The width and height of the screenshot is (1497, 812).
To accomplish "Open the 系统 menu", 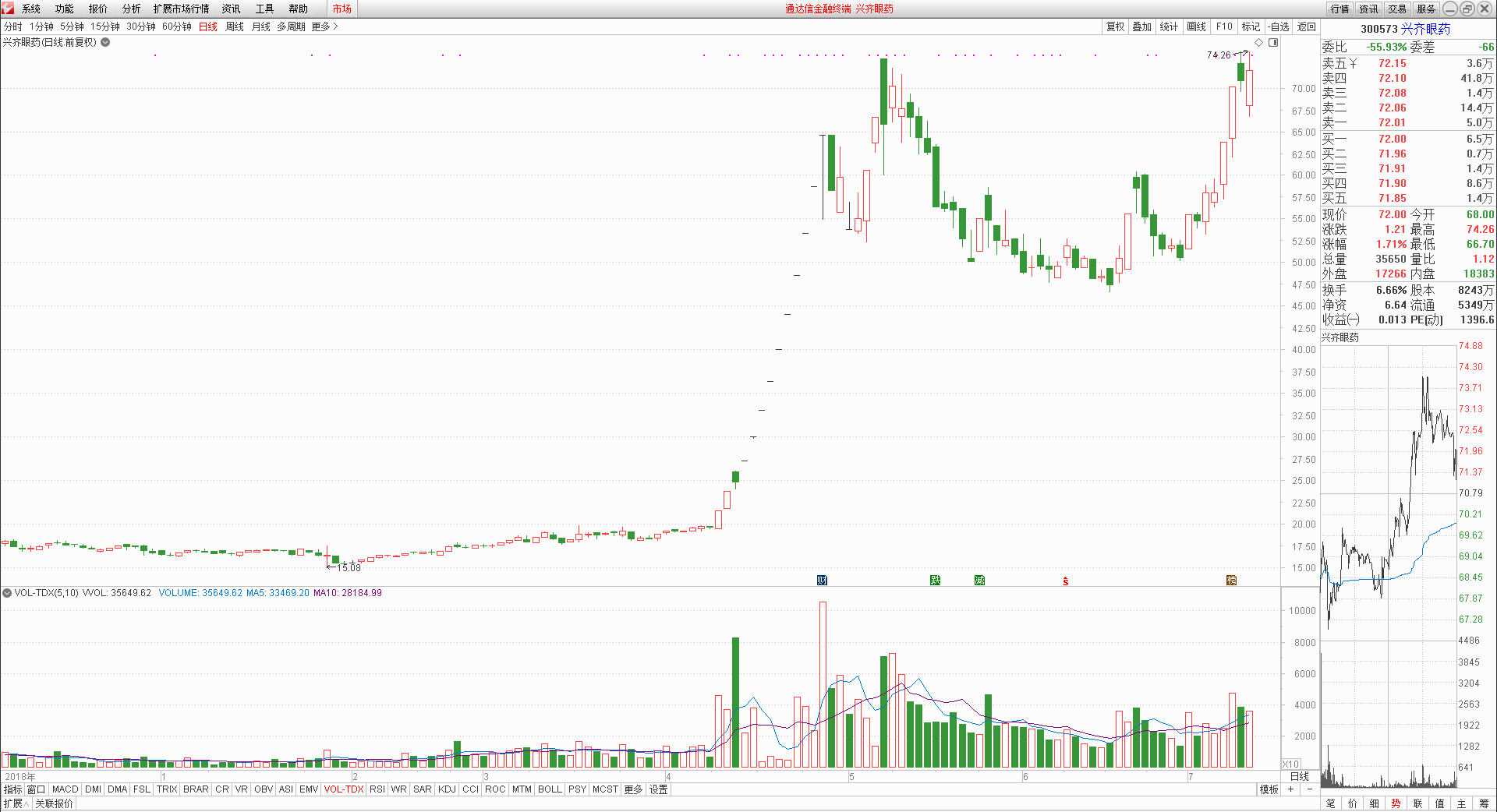I will [31, 9].
